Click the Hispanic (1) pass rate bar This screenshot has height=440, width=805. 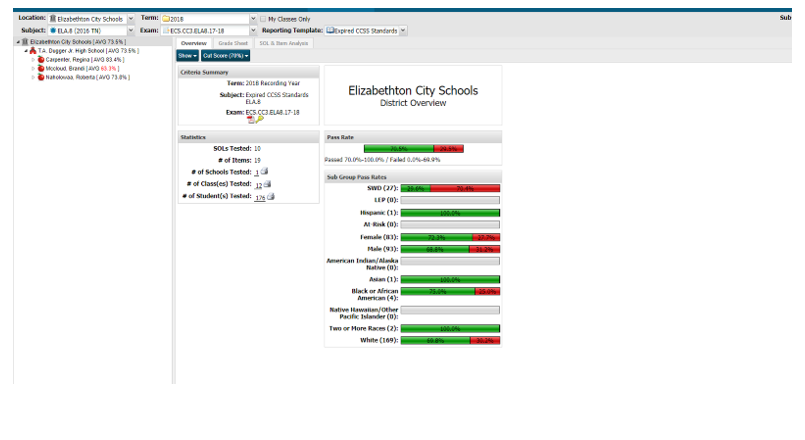tap(450, 213)
